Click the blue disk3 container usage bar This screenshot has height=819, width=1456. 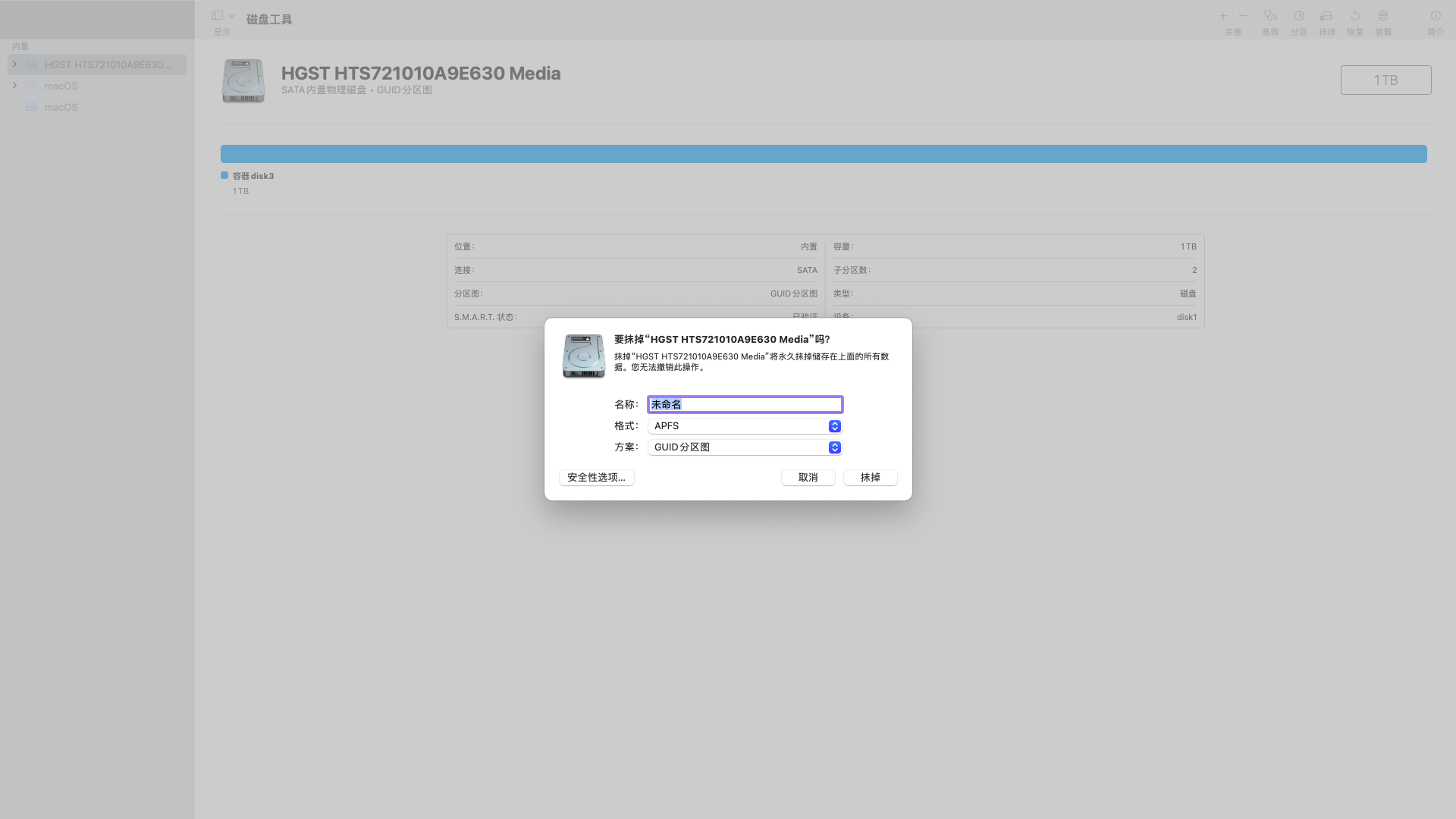pyautogui.click(x=824, y=154)
